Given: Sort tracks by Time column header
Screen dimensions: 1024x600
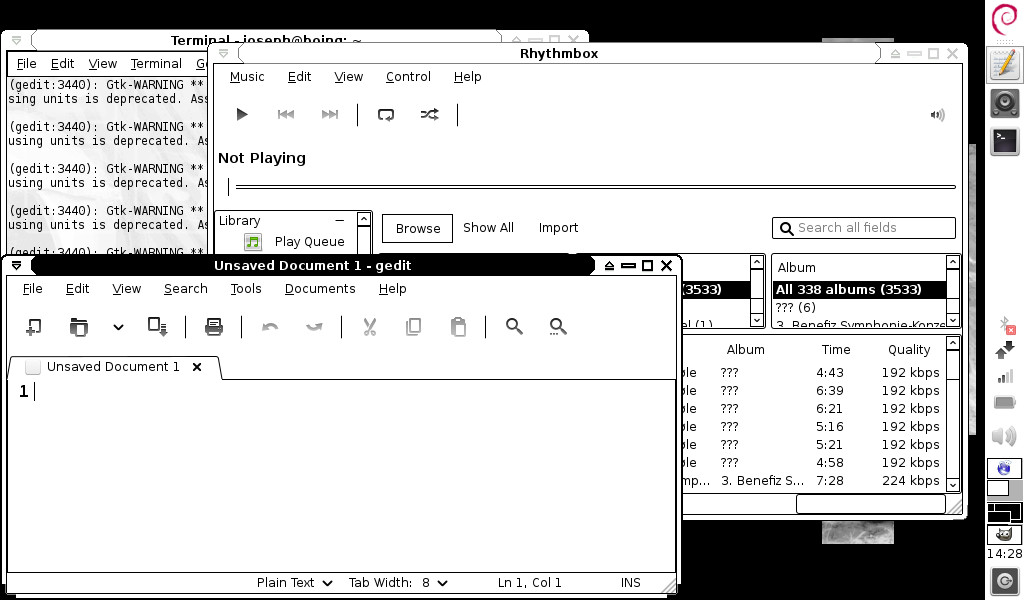Looking at the screenshot, I should pyautogui.click(x=836, y=349).
